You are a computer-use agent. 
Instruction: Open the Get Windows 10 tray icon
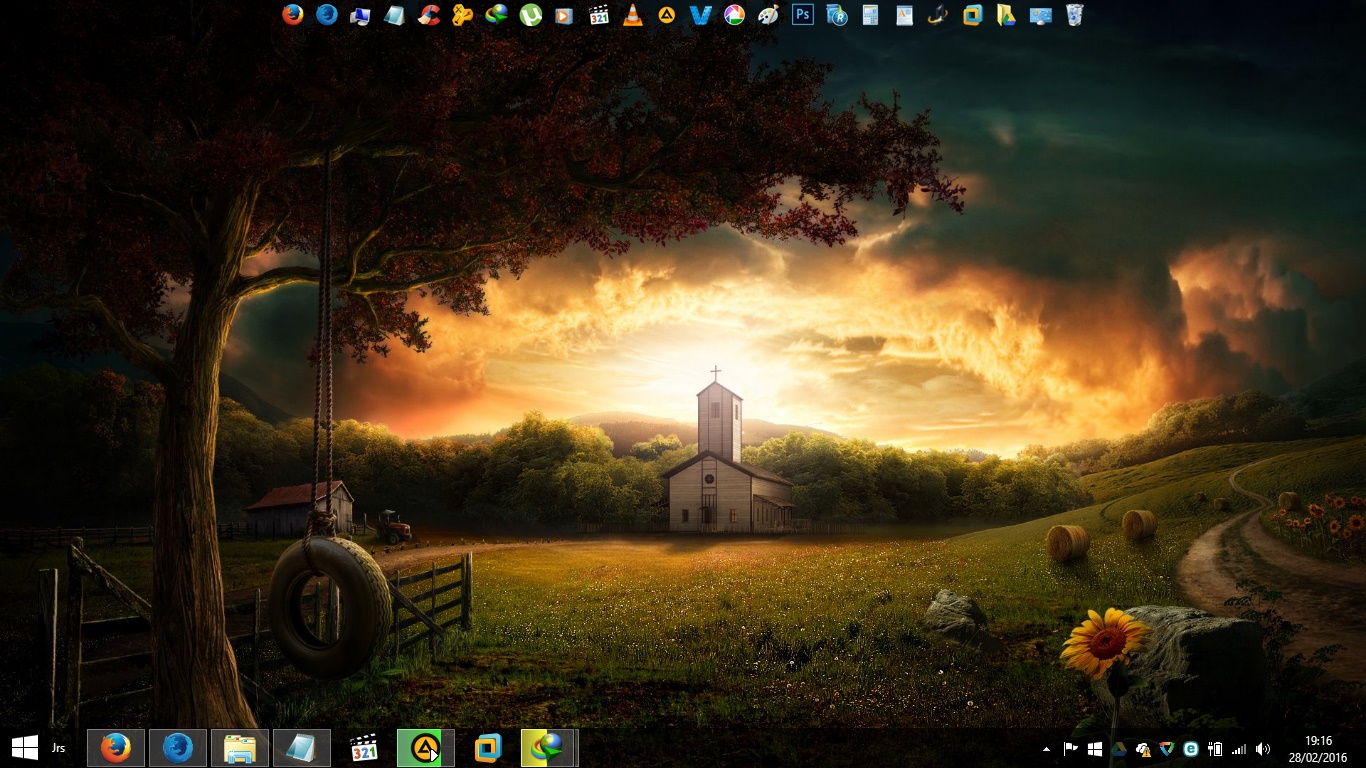[1095, 749]
